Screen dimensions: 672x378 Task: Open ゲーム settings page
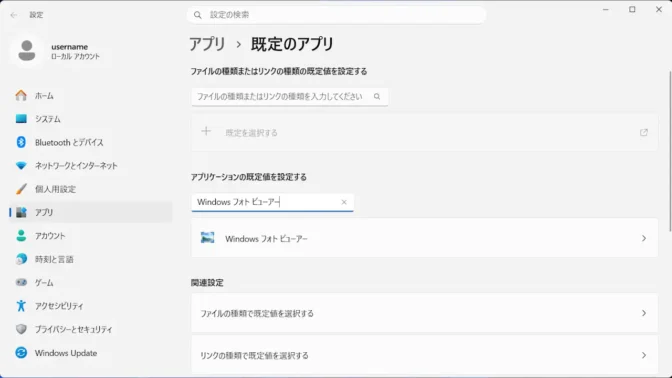(x=90, y=282)
